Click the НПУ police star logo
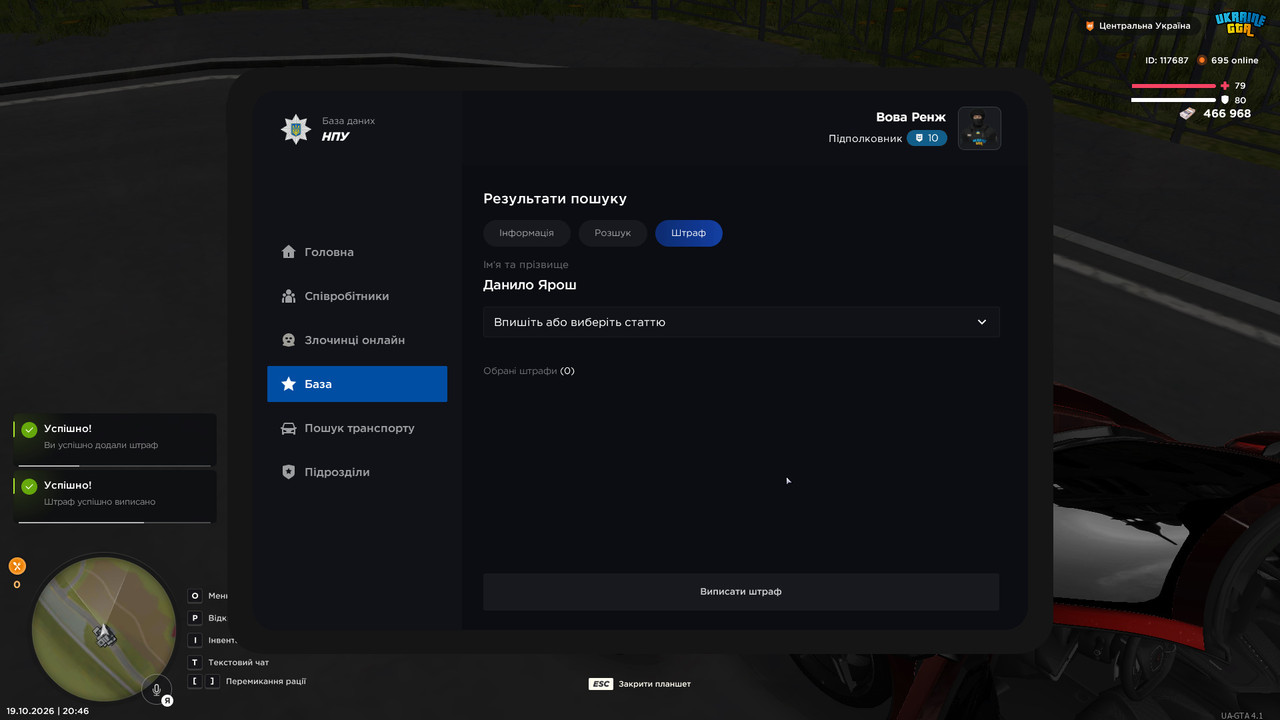Image resolution: width=1280 pixels, height=720 pixels. coord(295,129)
